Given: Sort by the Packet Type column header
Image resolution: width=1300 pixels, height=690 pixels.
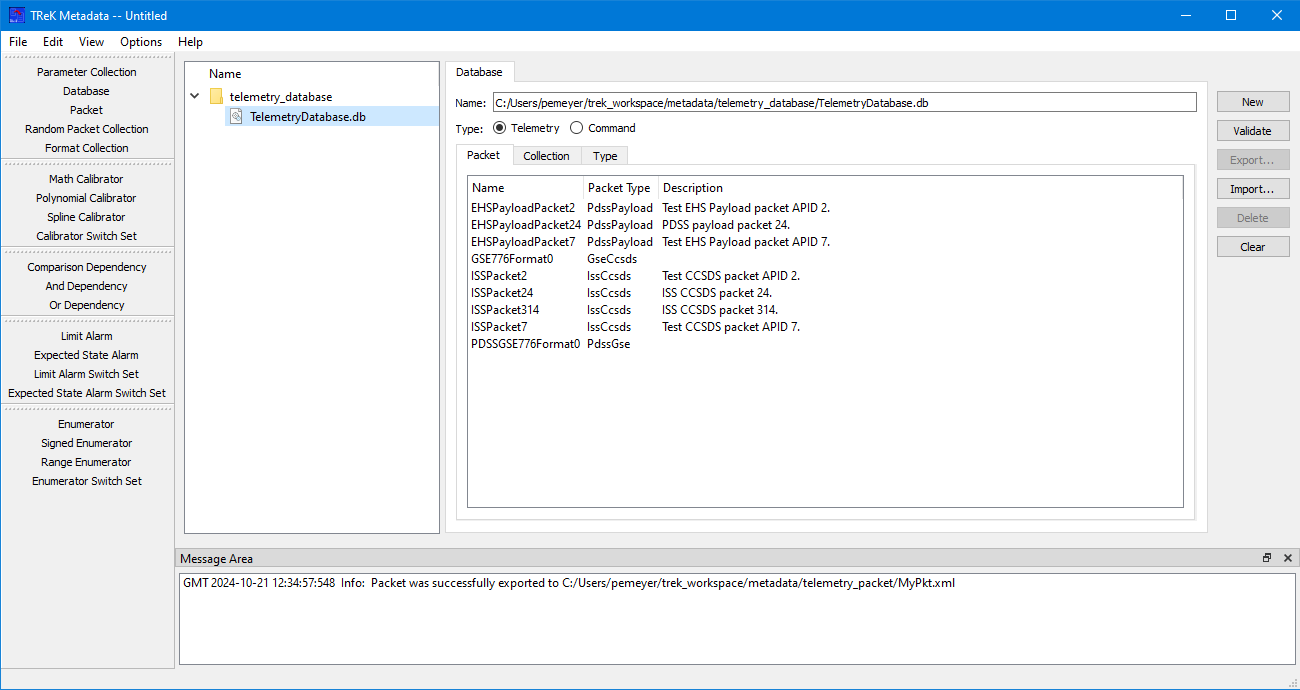Looking at the screenshot, I should point(619,188).
